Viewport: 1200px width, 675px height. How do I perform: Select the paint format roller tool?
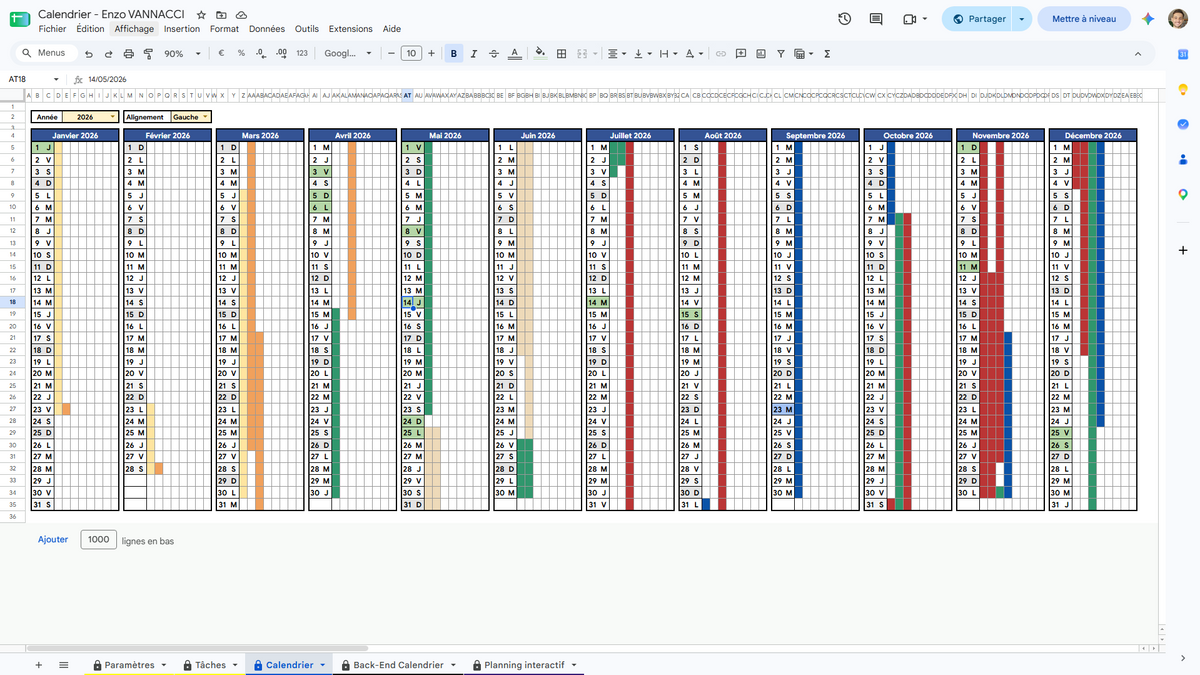point(149,54)
